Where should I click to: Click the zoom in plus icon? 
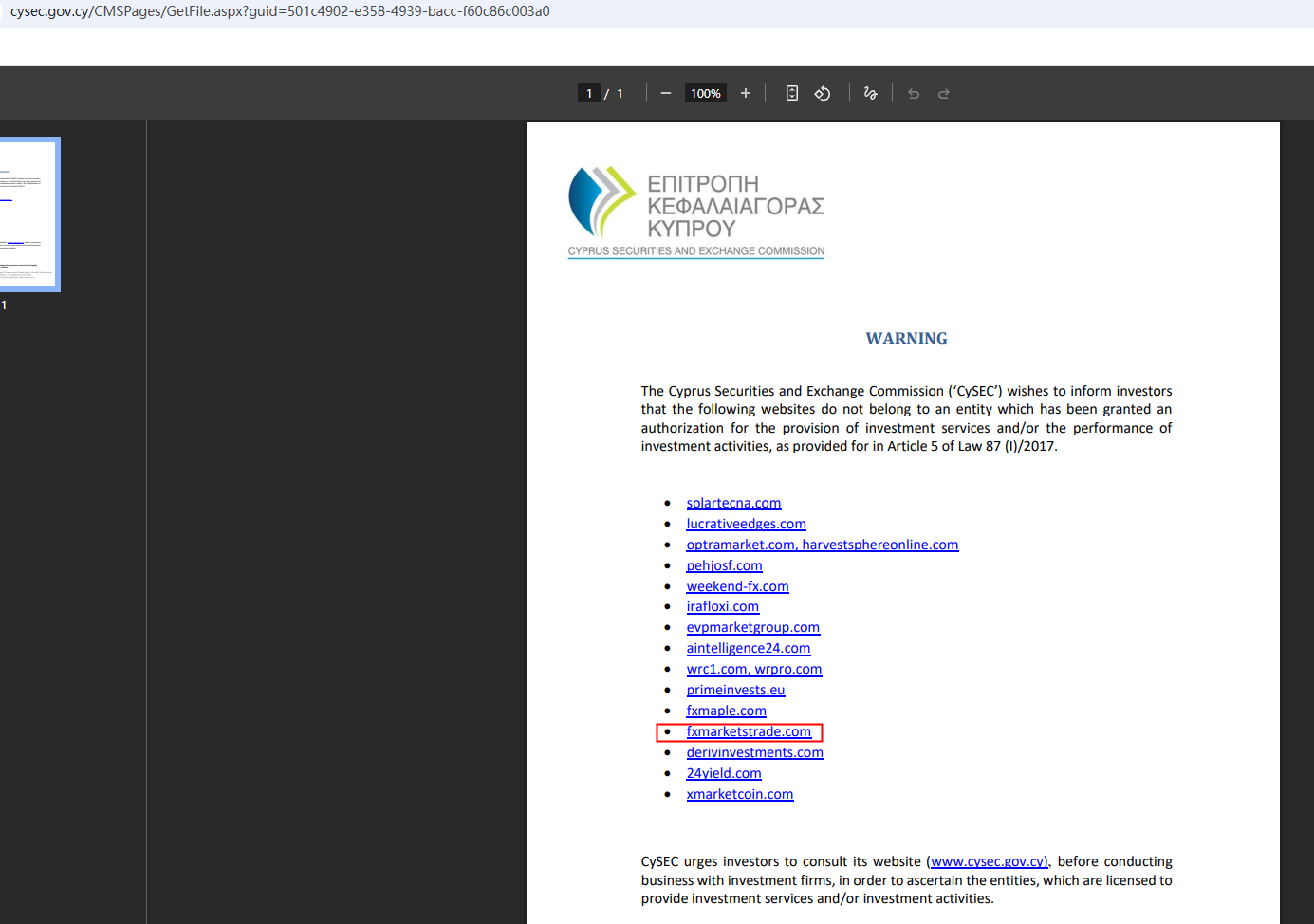tap(746, 93)
